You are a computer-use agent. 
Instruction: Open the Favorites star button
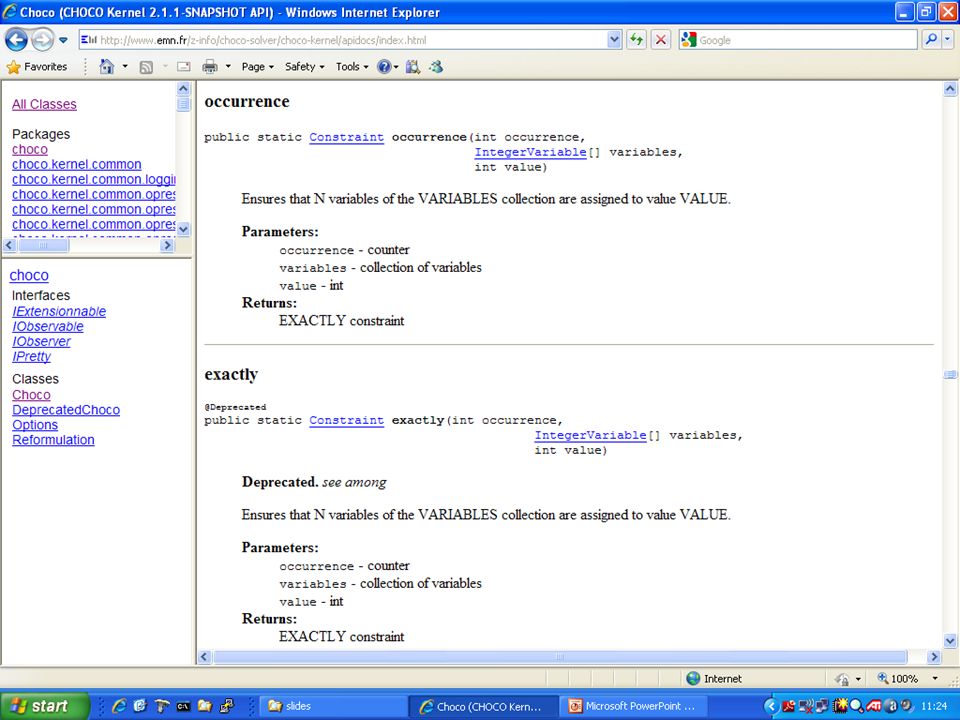coord(37,67)
